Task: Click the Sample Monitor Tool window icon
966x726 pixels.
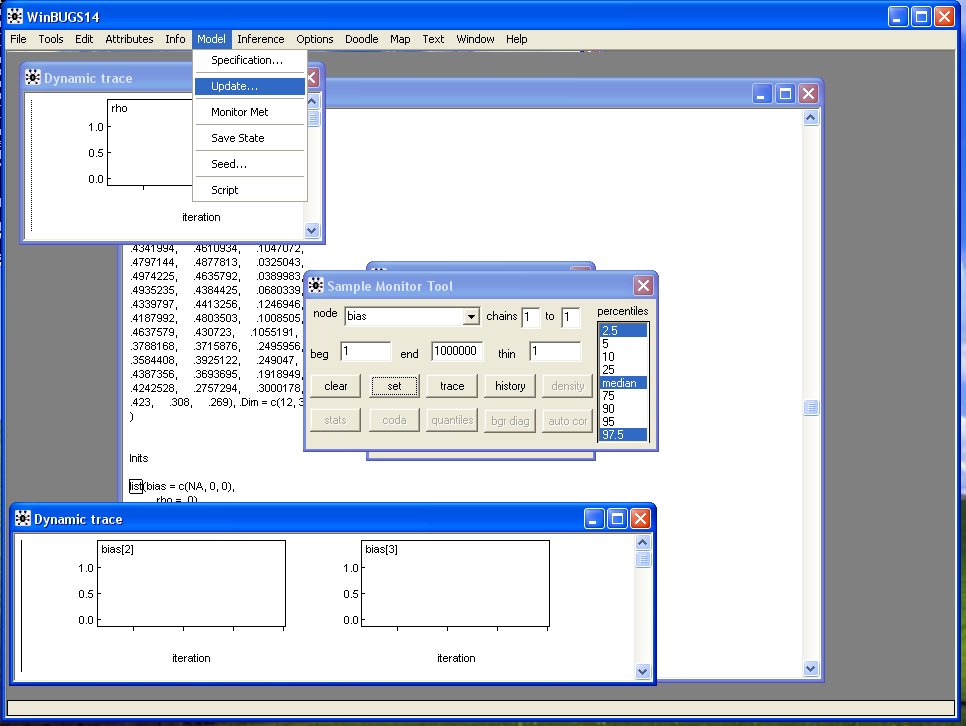Action: [317, 286]
